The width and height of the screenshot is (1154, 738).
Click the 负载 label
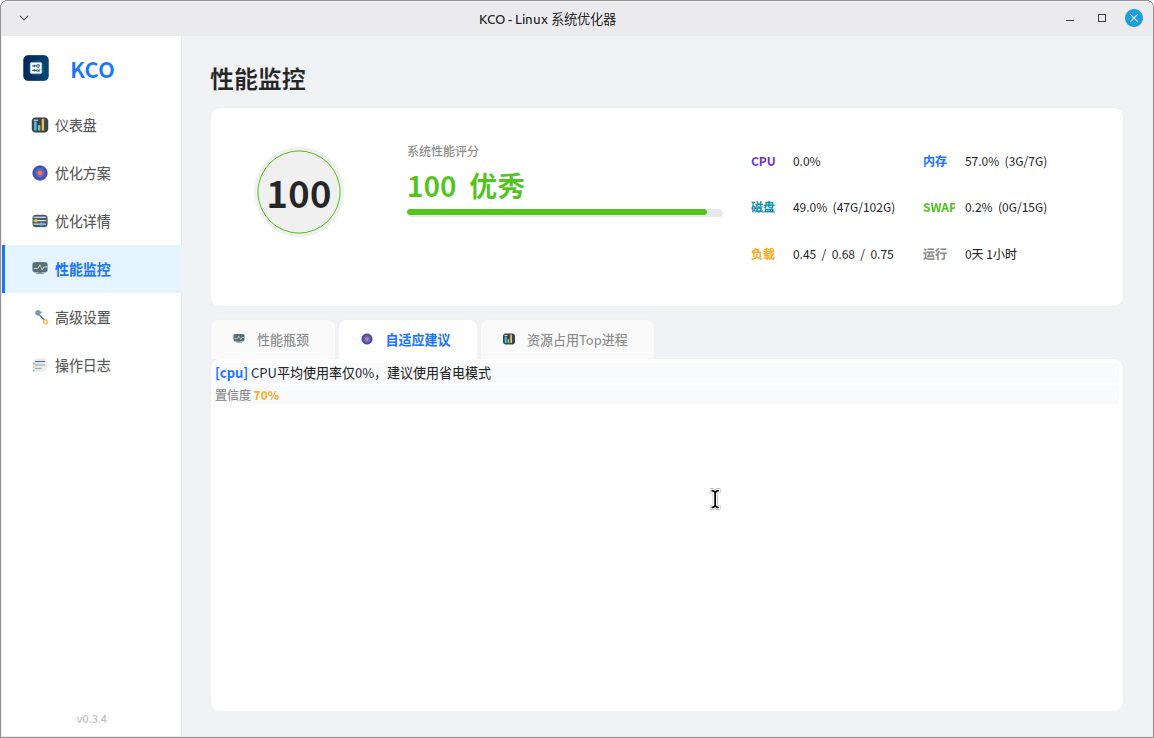[x=762, y=254]
